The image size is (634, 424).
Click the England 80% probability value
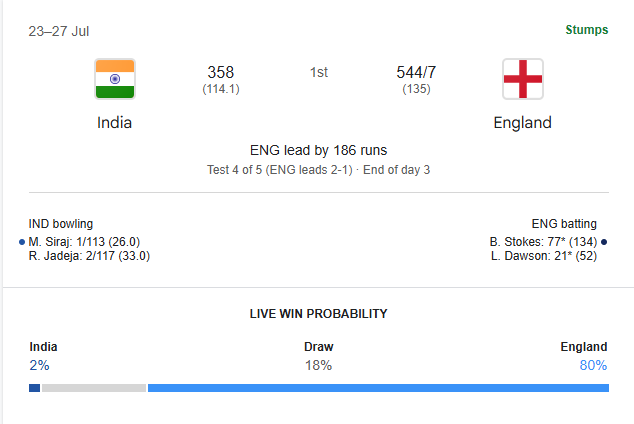(593, 365)
